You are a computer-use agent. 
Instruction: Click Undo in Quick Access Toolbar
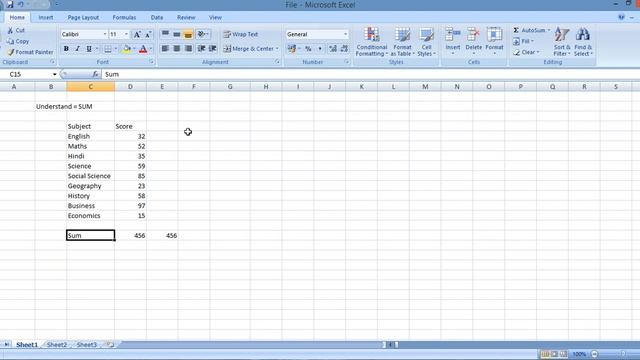pos(20,4)
